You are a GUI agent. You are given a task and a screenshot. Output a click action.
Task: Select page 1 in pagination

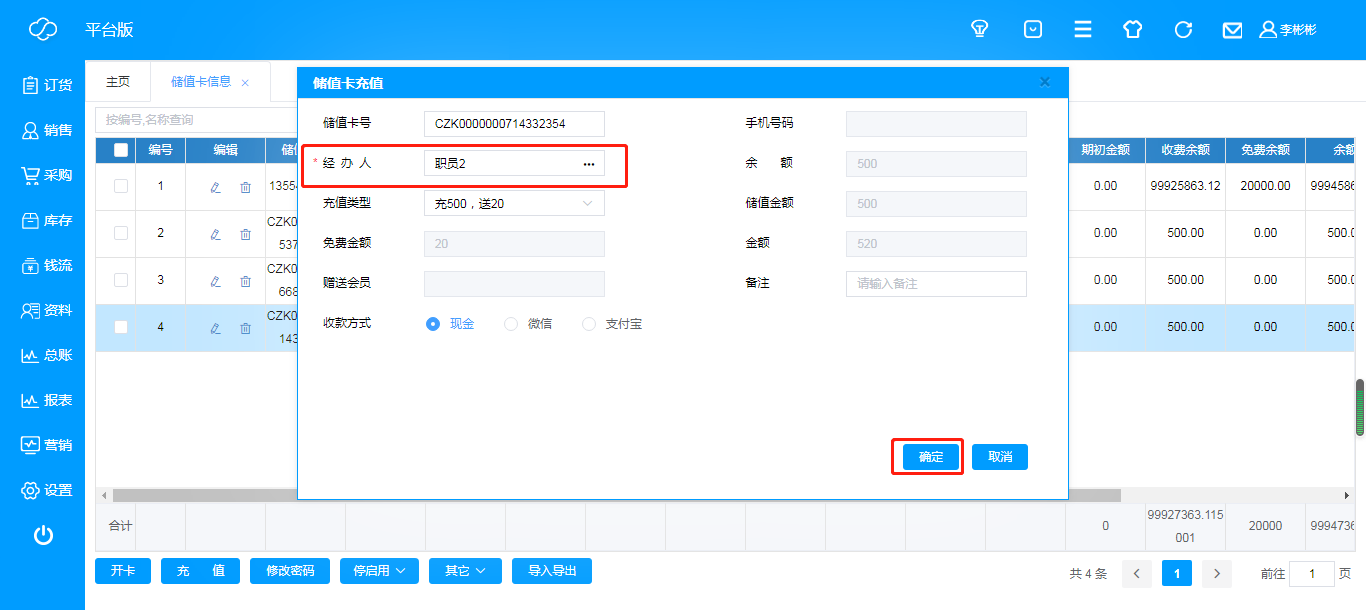point(1177,574)
